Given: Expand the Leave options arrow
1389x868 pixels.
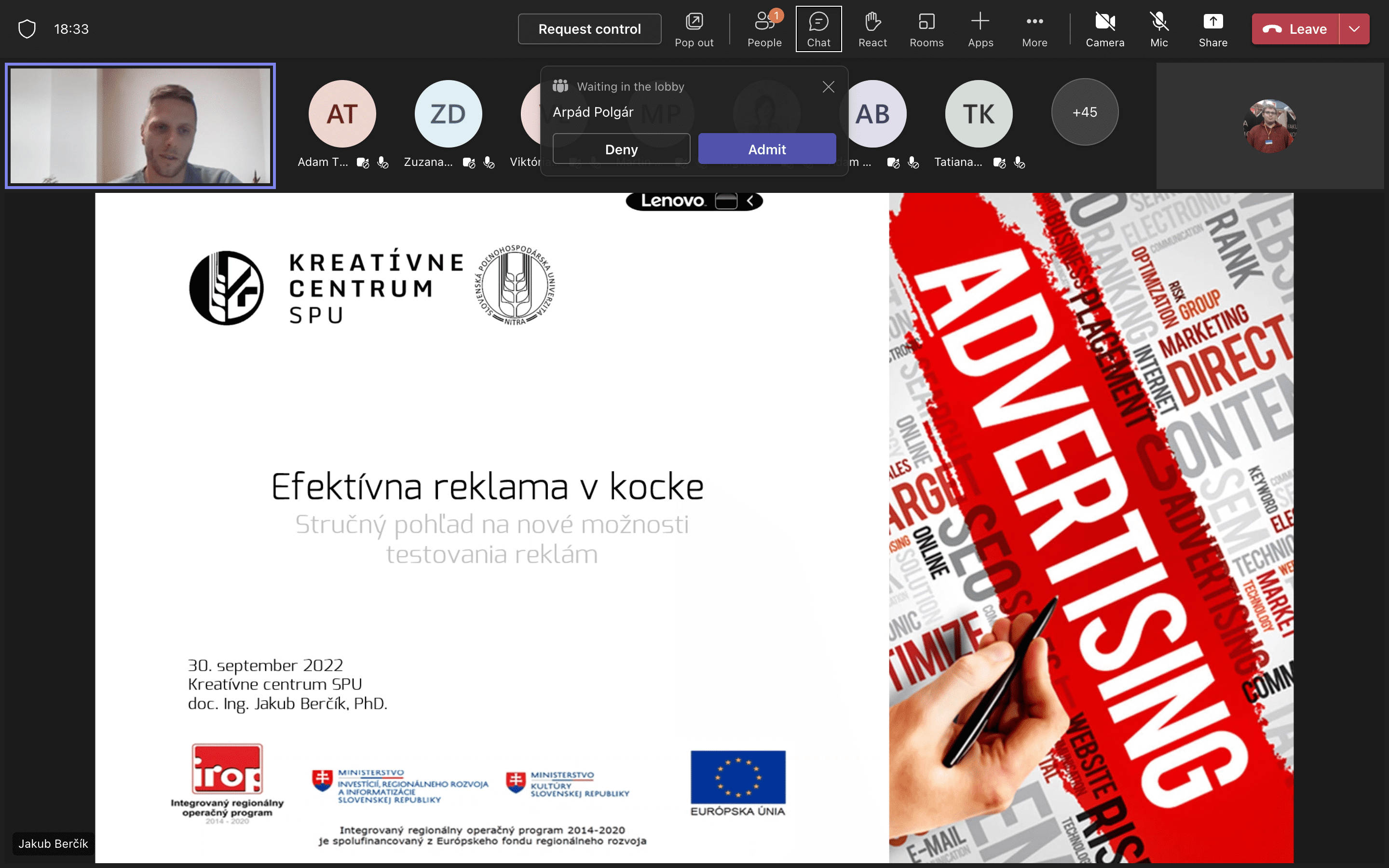Looking at the screenshot, I should pyautogui.click(x=1354, y=29).
